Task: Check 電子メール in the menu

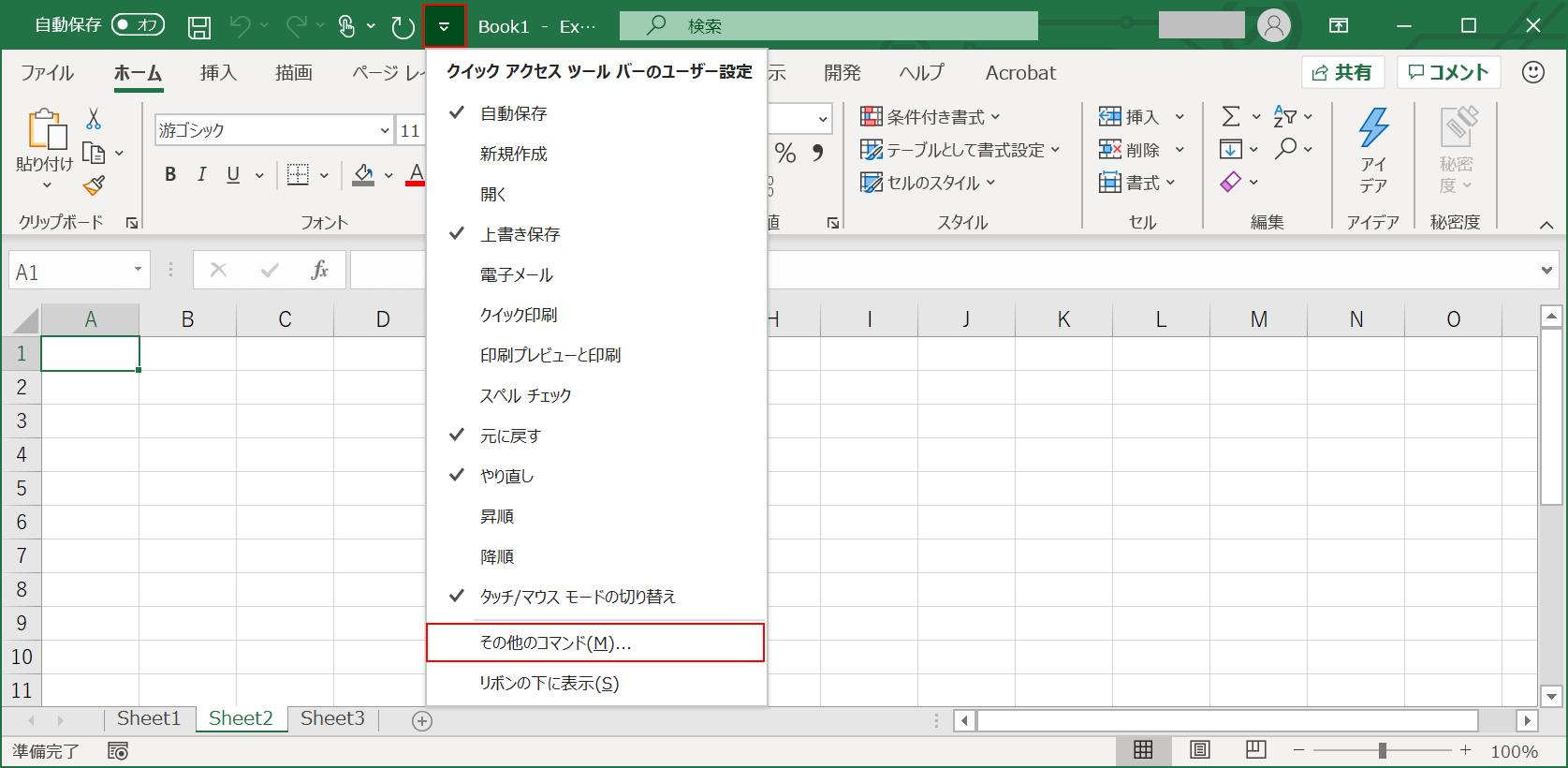Action: [596, 274]
